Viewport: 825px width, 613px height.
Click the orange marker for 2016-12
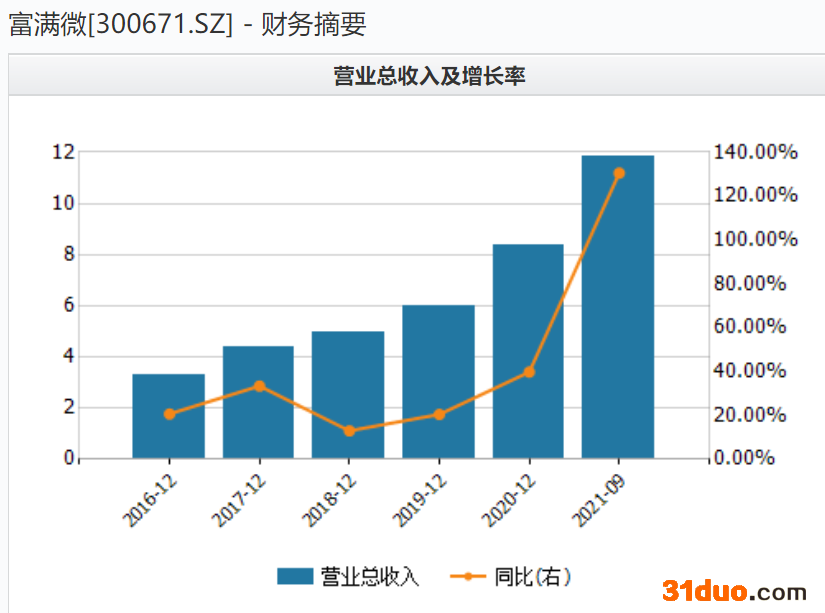(x=169, y=414)
